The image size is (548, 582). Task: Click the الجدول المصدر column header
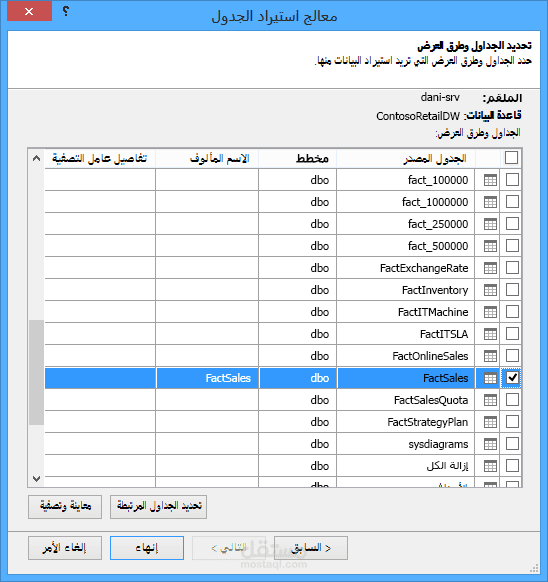click(x=405, y=159)
